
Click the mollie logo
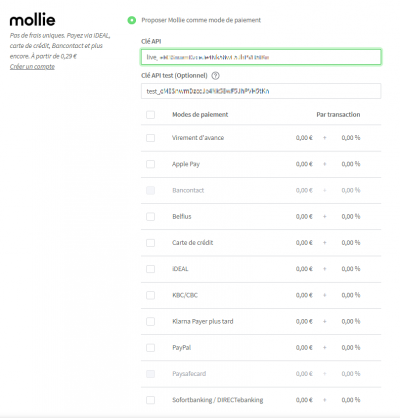click(x=32, y=20)
